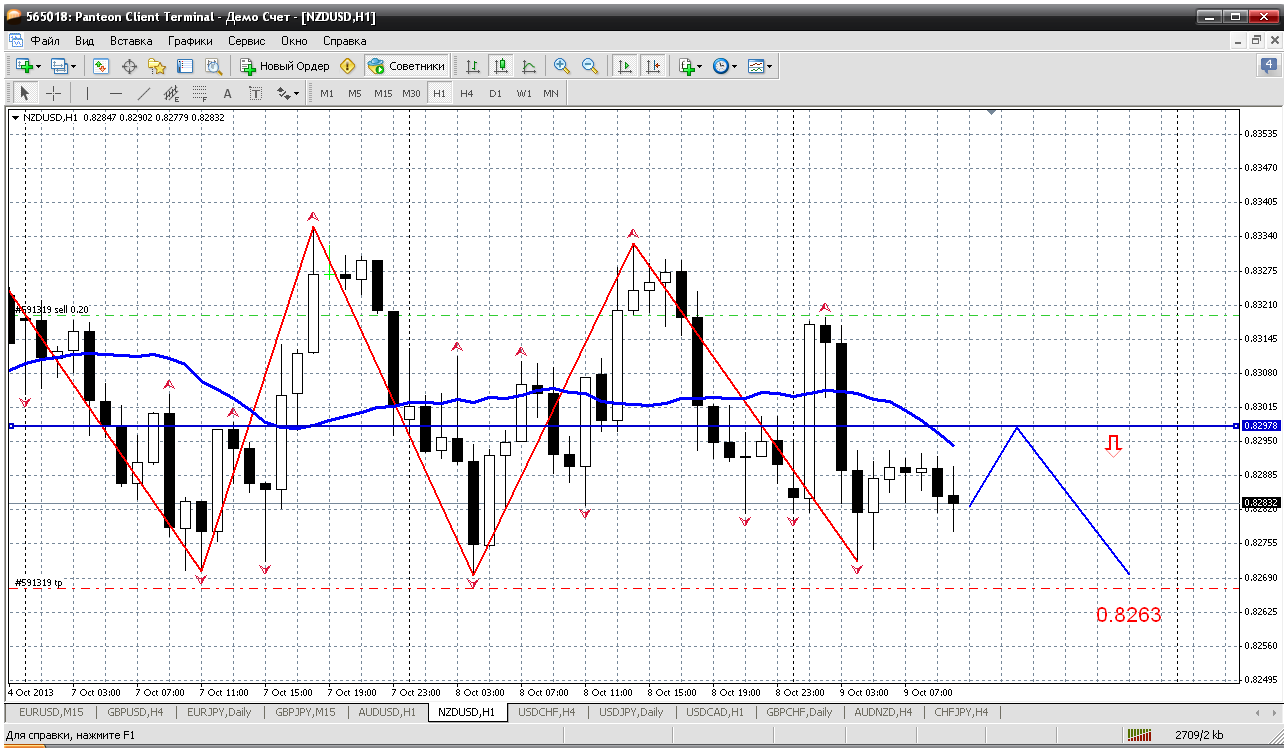Open the Navigator panel icon
This screenshot has width=1288, height=748.
157,66
